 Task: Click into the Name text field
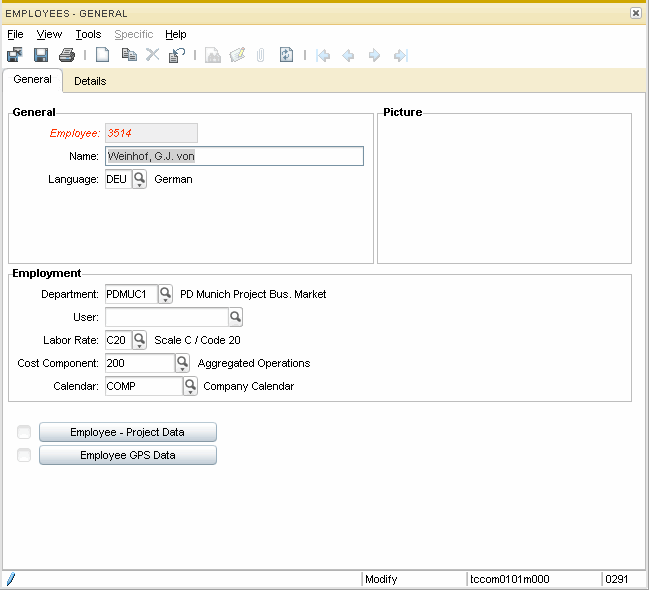(234, 156)
